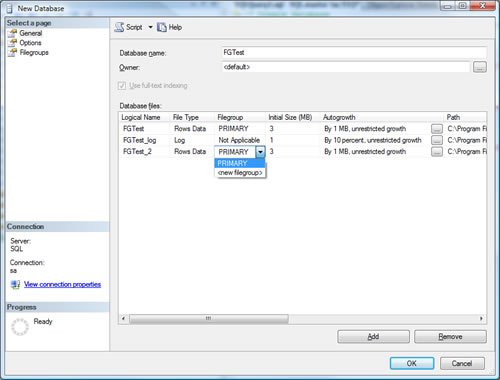
Task: Open the Options page
Action: (30, 43)
